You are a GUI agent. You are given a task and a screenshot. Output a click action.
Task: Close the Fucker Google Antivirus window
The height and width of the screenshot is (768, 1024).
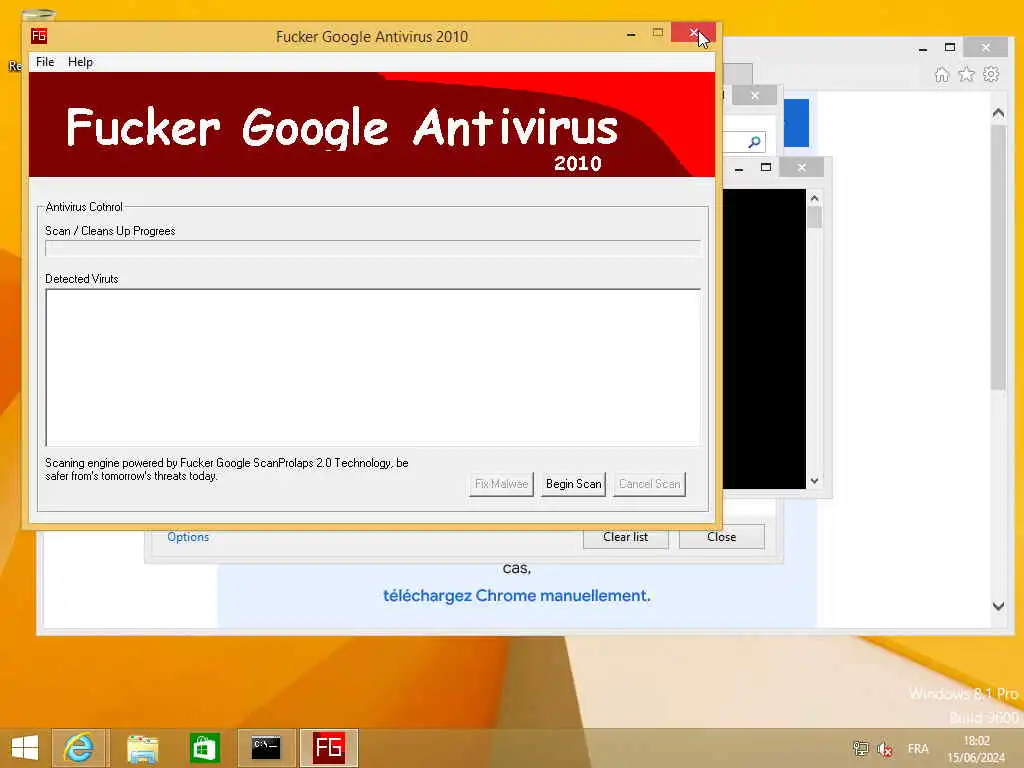(x=693, y=33)
